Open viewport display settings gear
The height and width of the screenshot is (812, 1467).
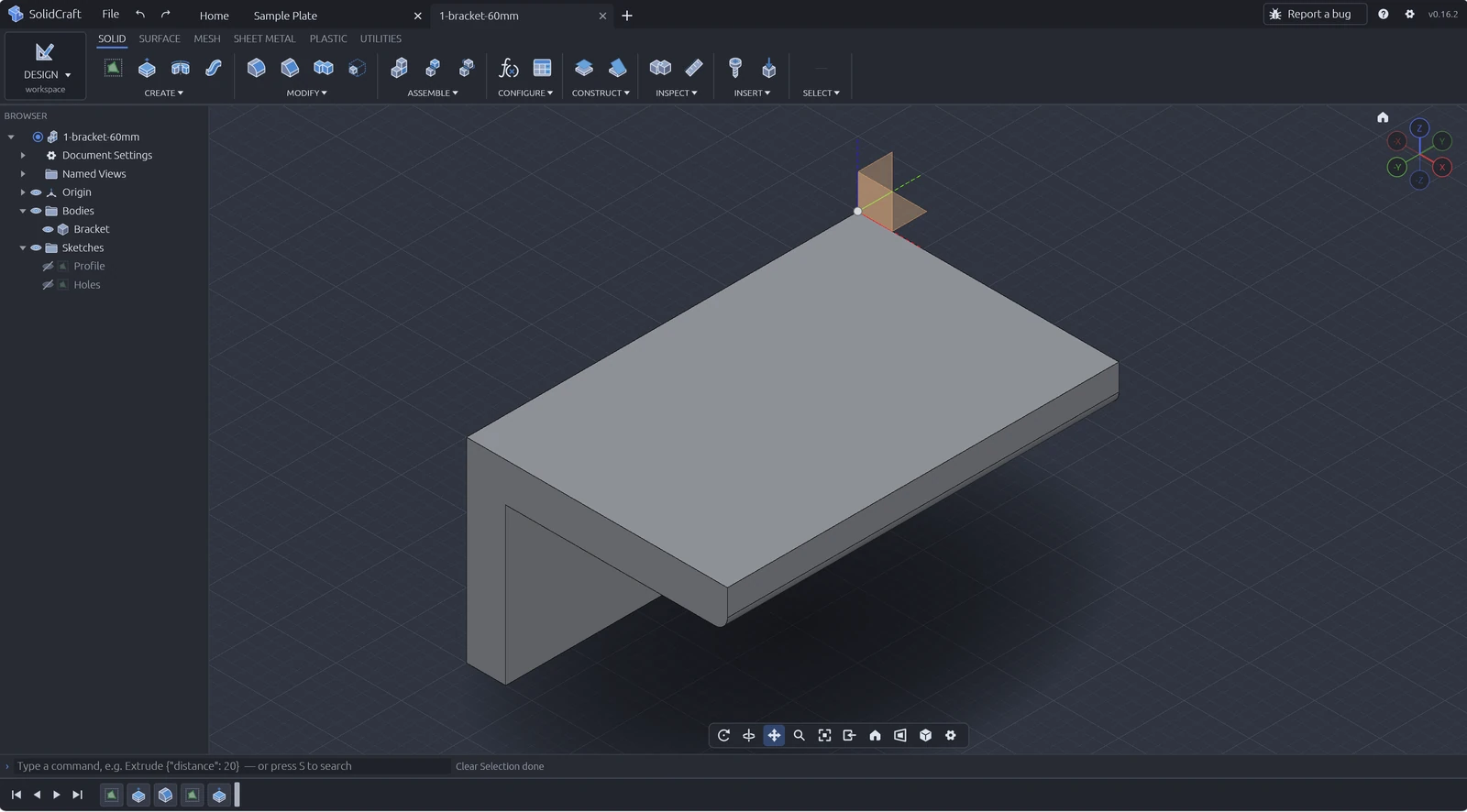pos(951,736)
